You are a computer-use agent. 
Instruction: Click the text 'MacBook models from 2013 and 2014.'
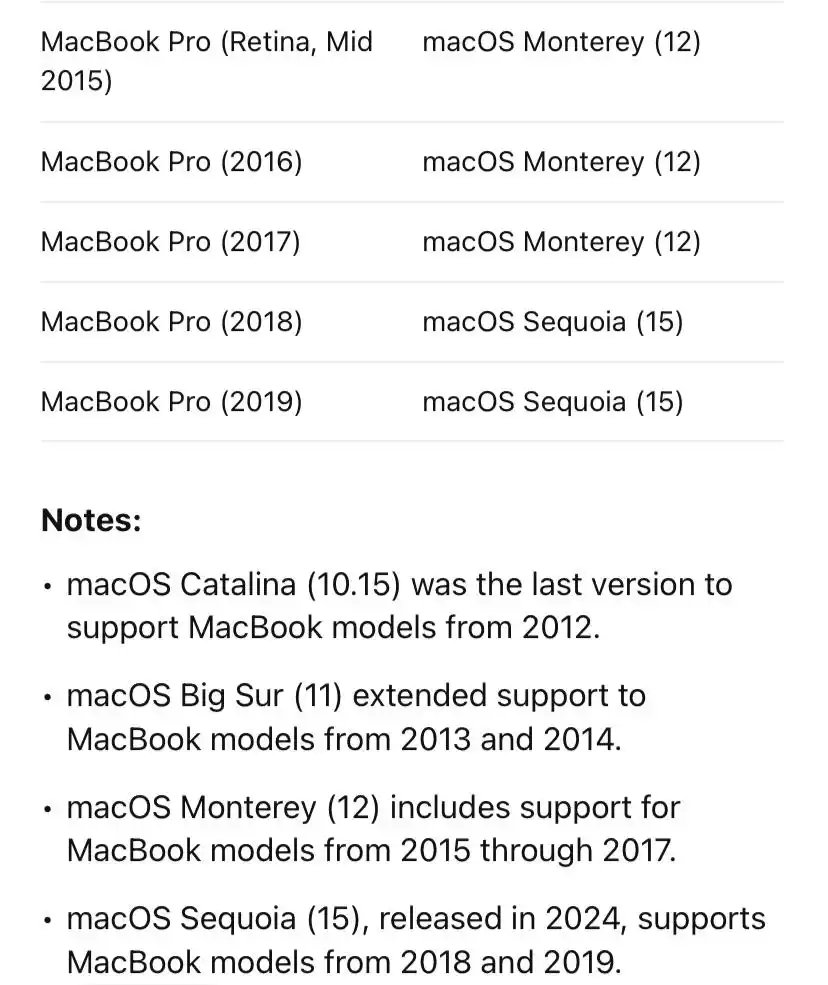pyautogui.click(x=344, y=739)
